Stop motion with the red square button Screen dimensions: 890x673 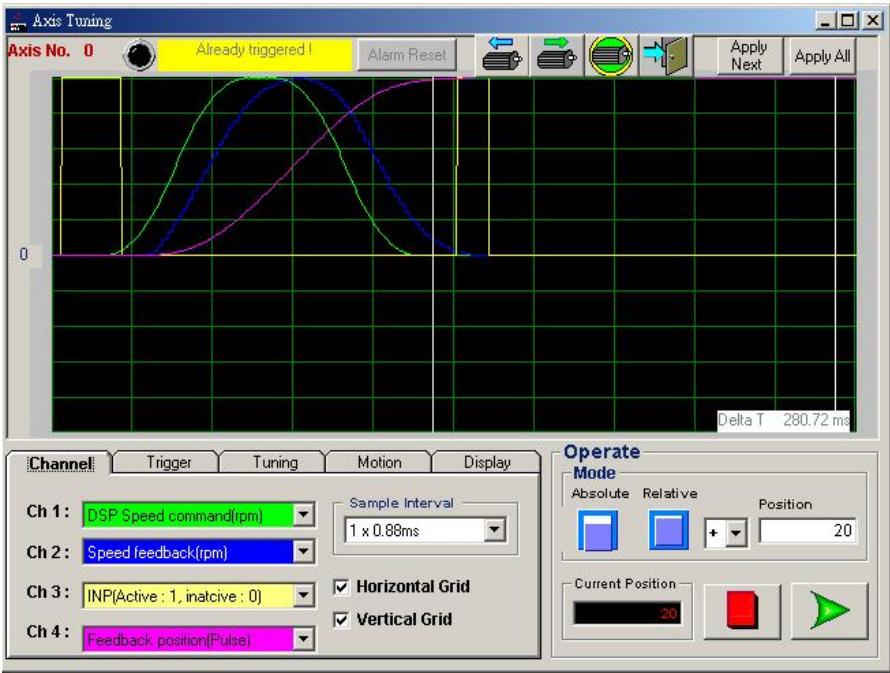(742, 611)
